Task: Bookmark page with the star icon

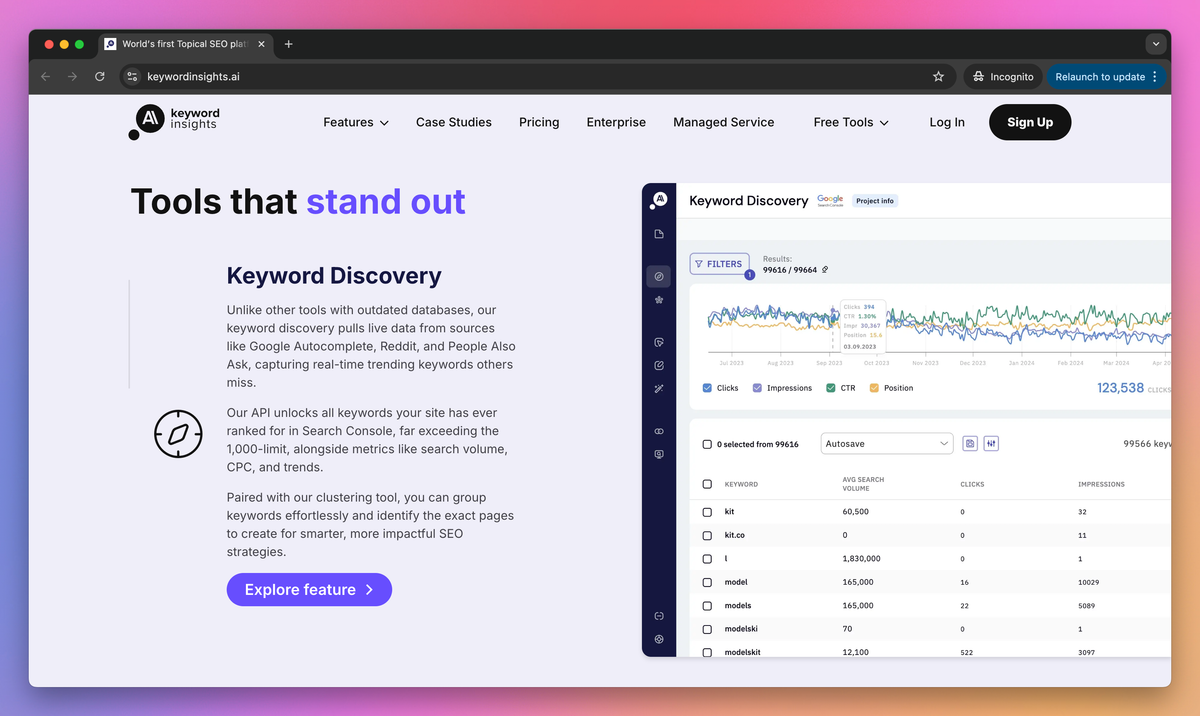Action: point(938,76)
